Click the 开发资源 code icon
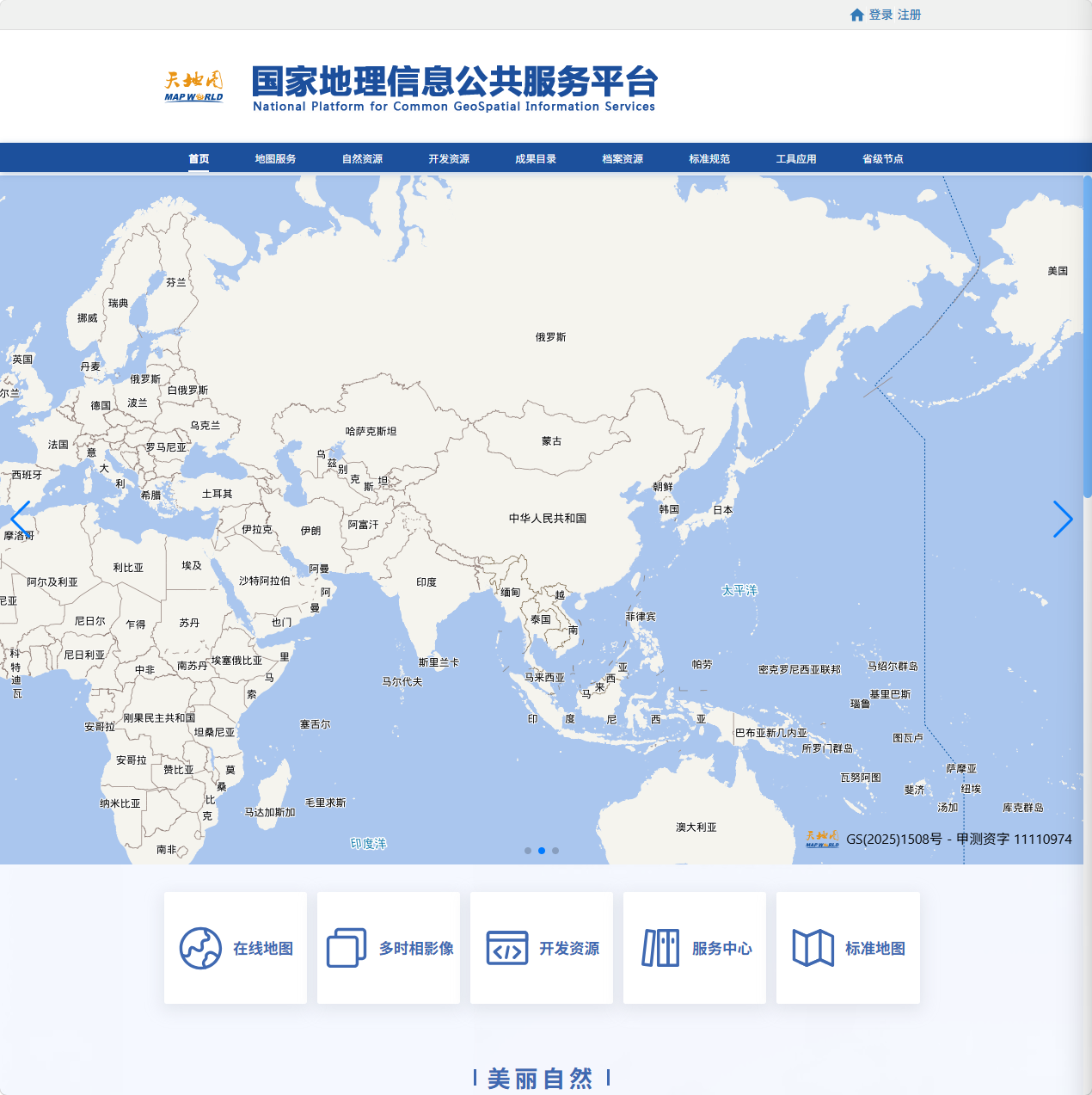Screen dimensions: 1092x1095 tap(506, 946)
